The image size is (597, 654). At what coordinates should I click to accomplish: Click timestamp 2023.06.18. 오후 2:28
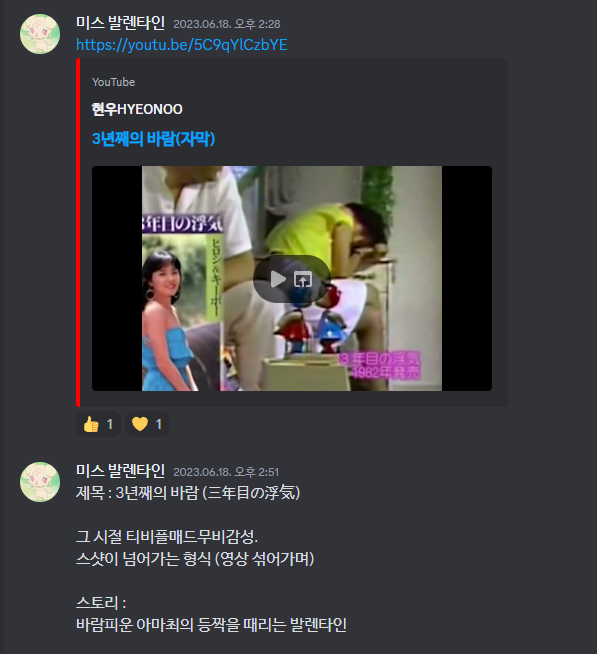pos(227,24)
